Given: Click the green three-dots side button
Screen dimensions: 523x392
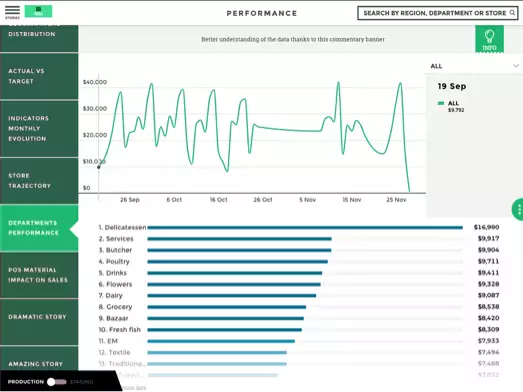Looking at the screenshot, I should [x=518, y=210].
